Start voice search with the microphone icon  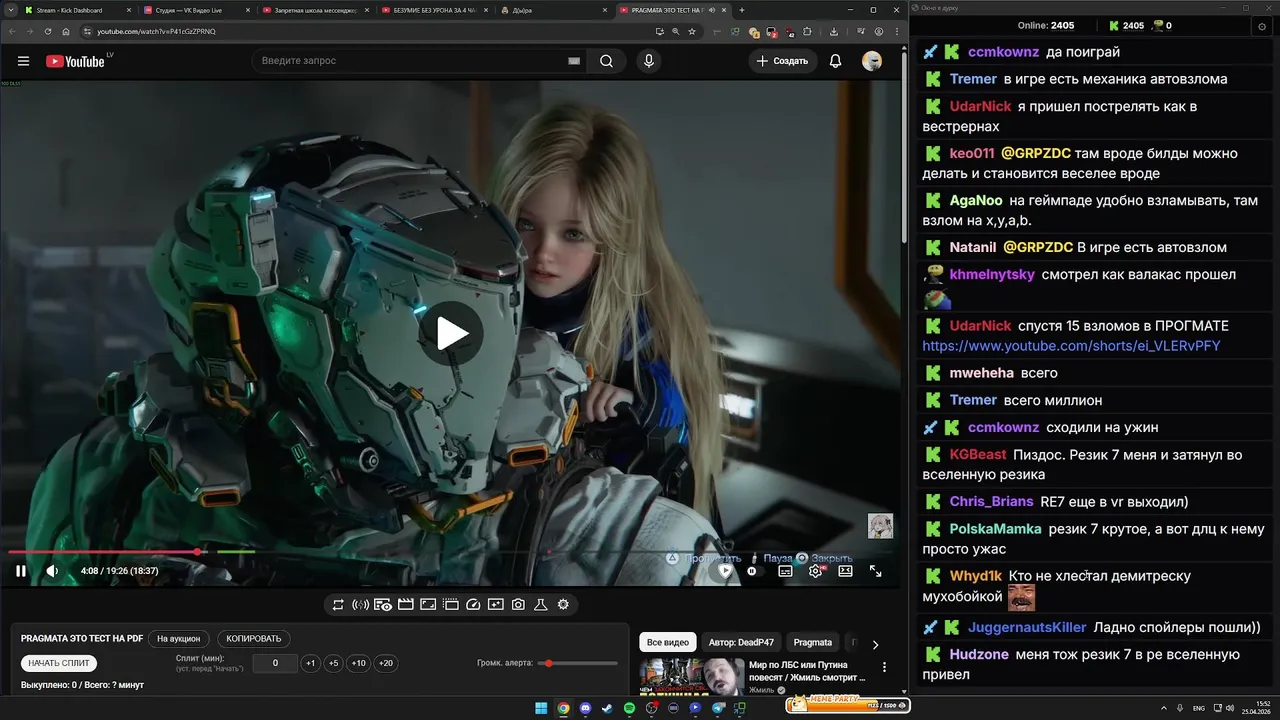[649, 61]
